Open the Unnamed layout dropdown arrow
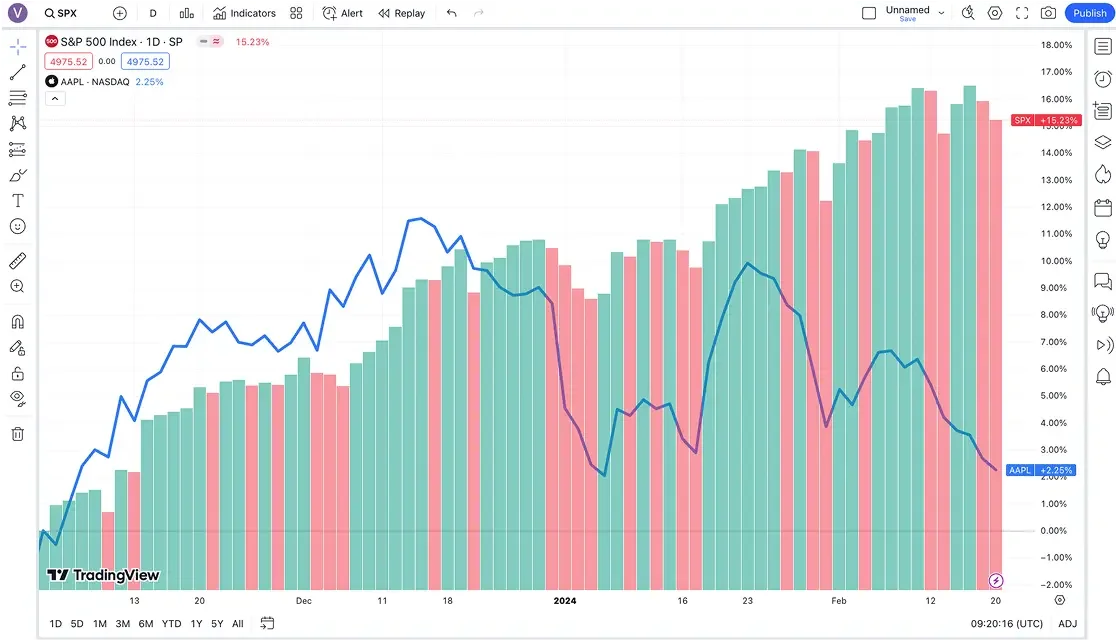This screenshot has height=640, width=1116. click(942, 13)
